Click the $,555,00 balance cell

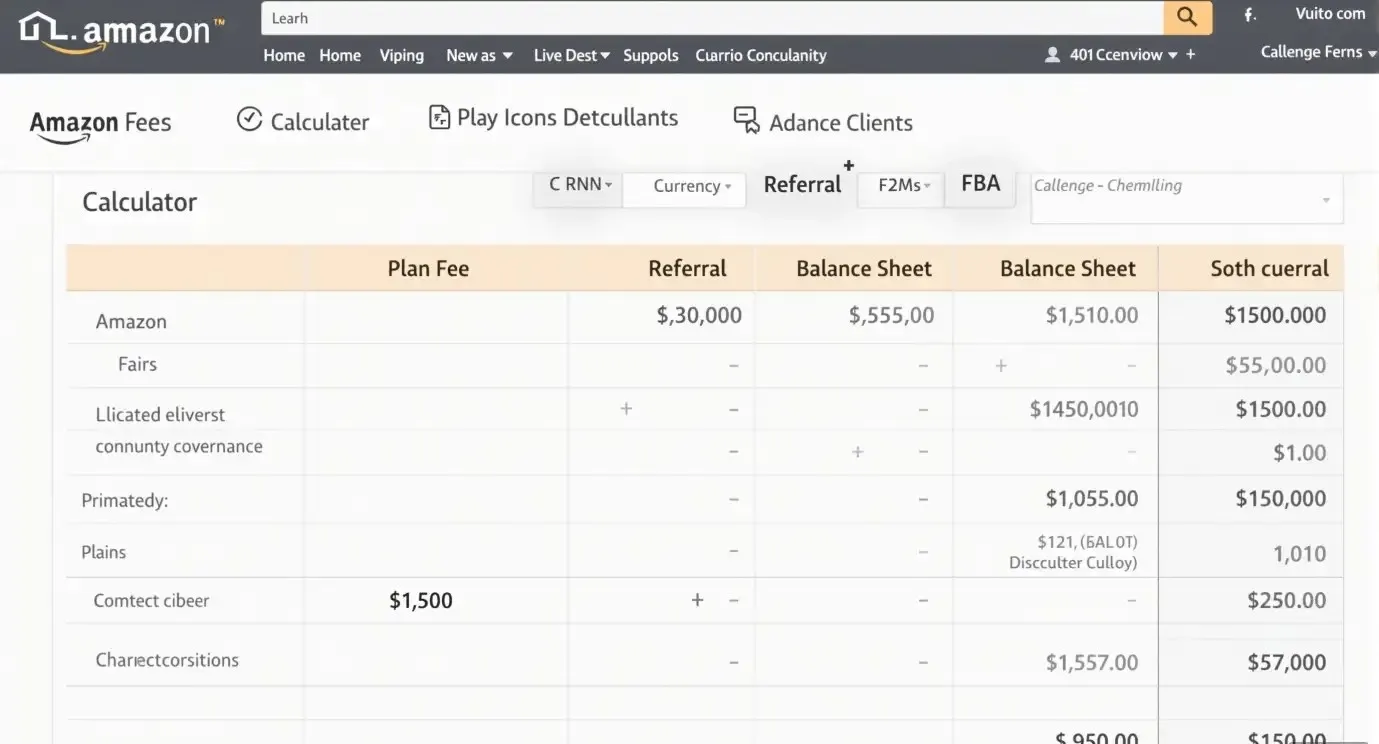click(x=891, y=315)
